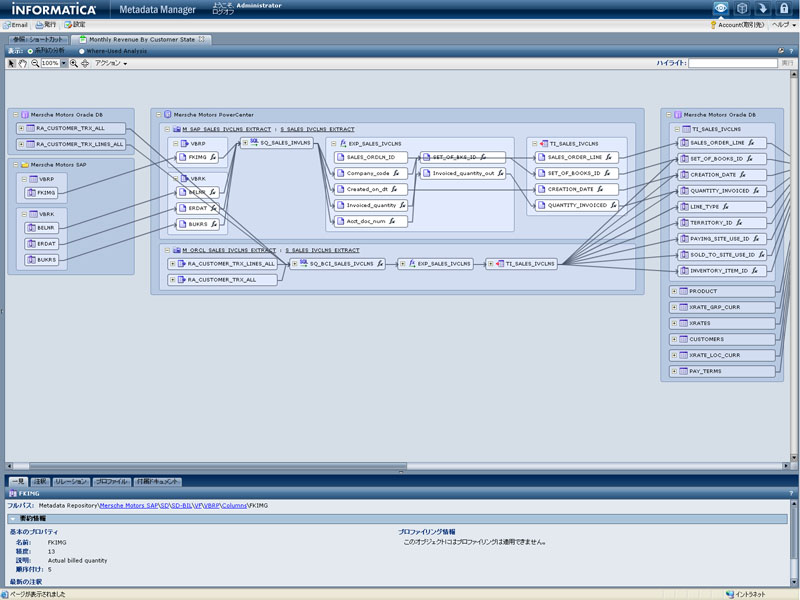Follow the SD-BIL link in full path

[x=182, y=506]
